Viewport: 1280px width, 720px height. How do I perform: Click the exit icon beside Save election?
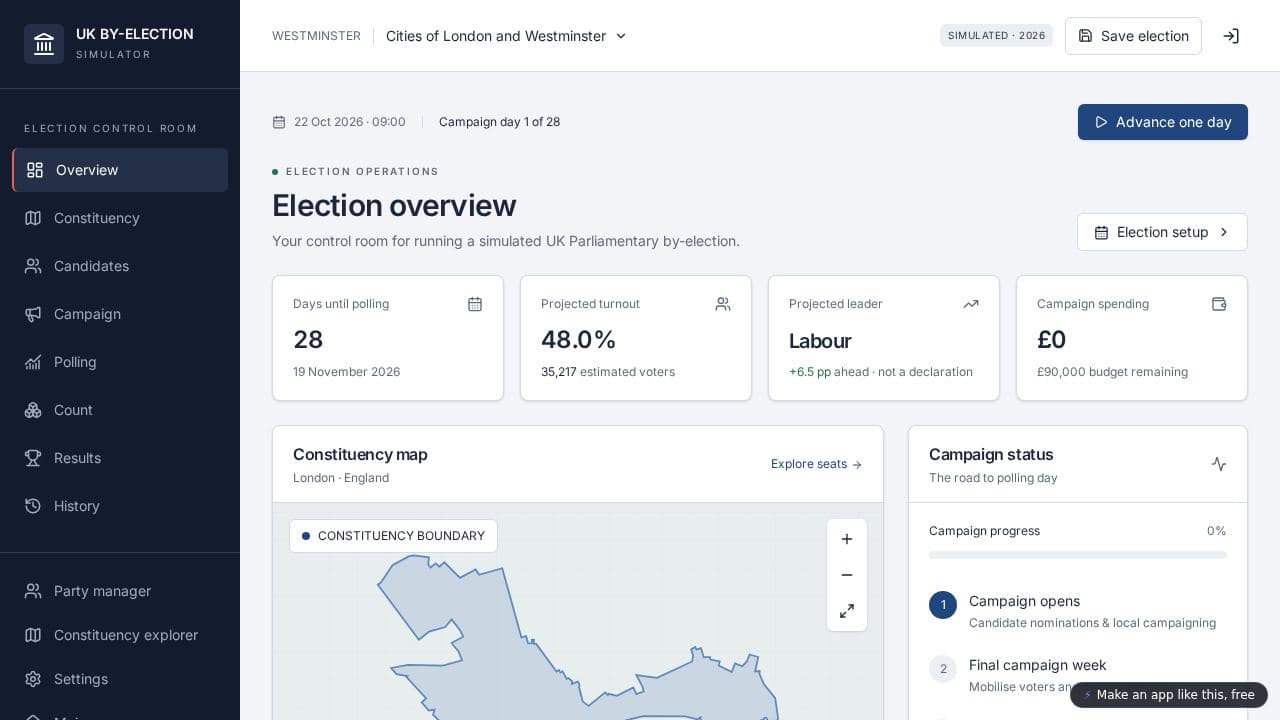(x=1231, y=36)
